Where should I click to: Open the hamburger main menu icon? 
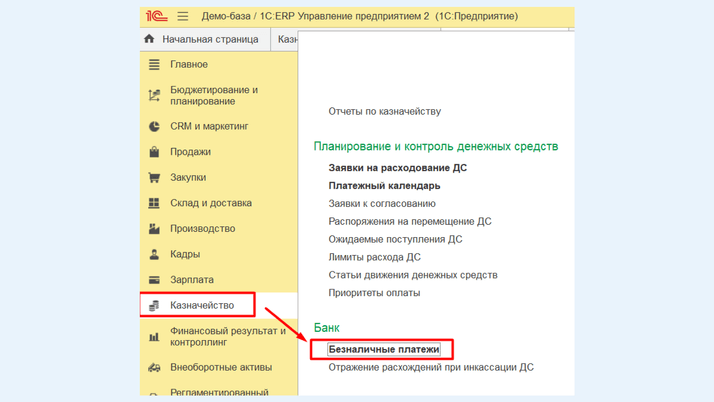[183, 16]
